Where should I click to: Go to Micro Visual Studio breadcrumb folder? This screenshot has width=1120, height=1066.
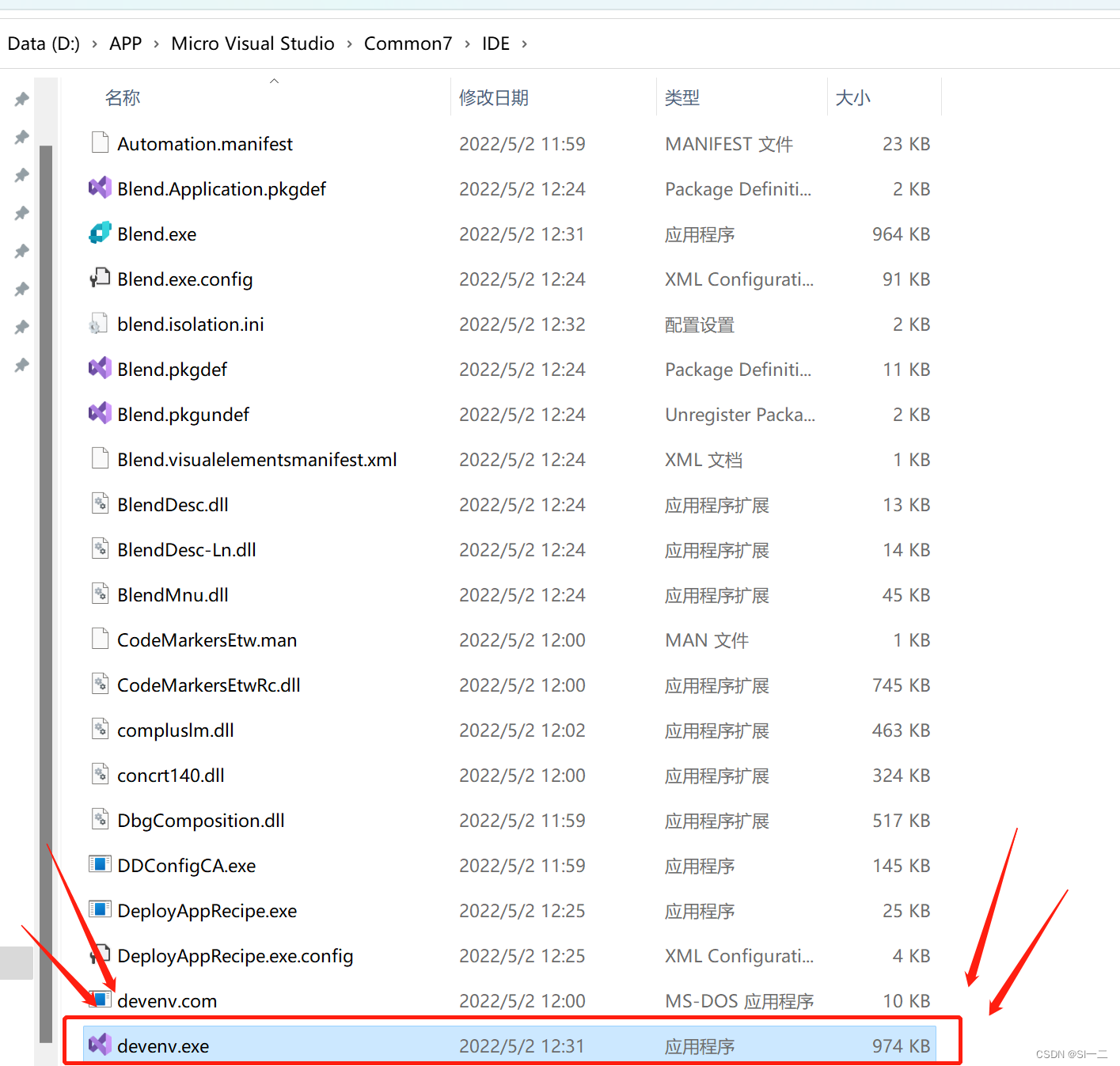click(x=252, y=44)
